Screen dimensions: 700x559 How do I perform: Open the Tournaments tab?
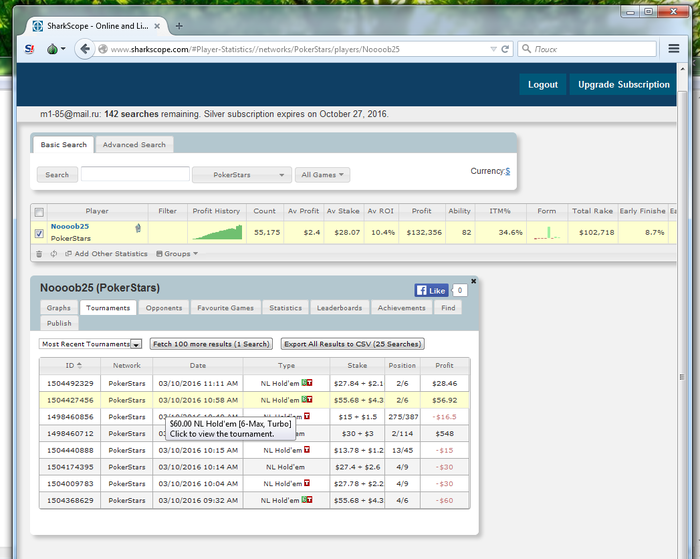click(x=108, y=308)
